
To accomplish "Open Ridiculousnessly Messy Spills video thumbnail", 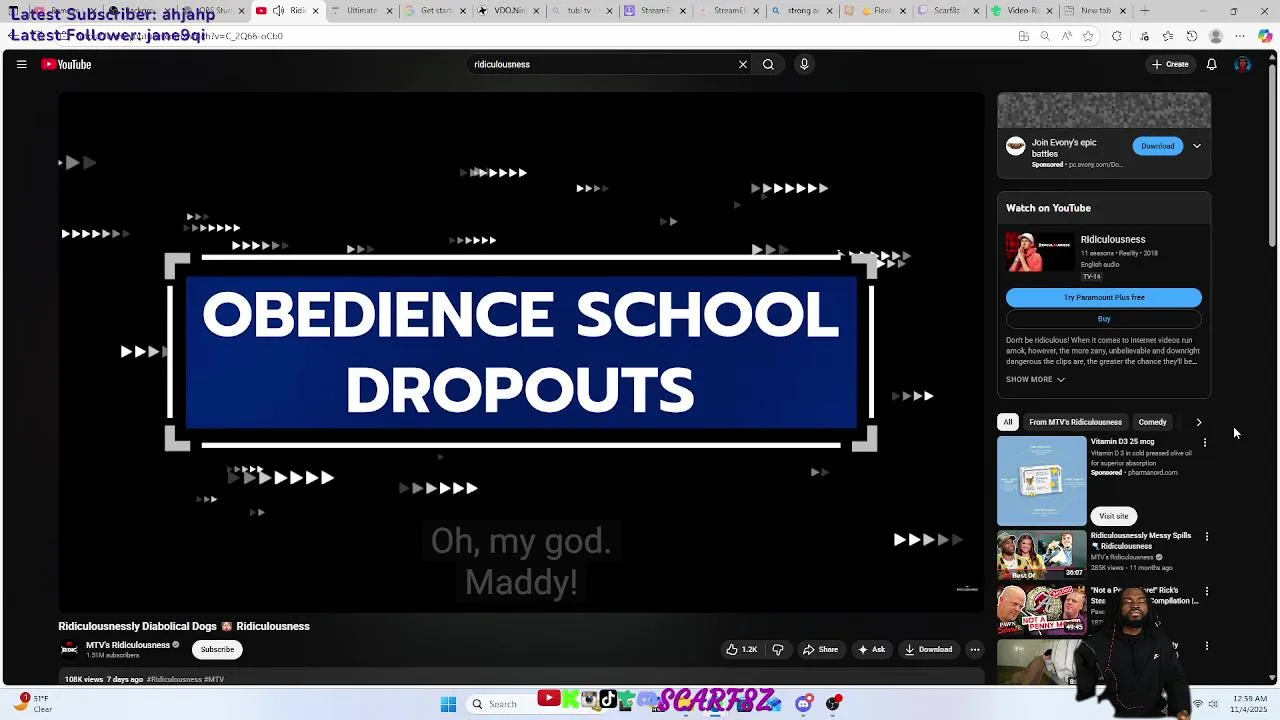I will [1041, 555].
